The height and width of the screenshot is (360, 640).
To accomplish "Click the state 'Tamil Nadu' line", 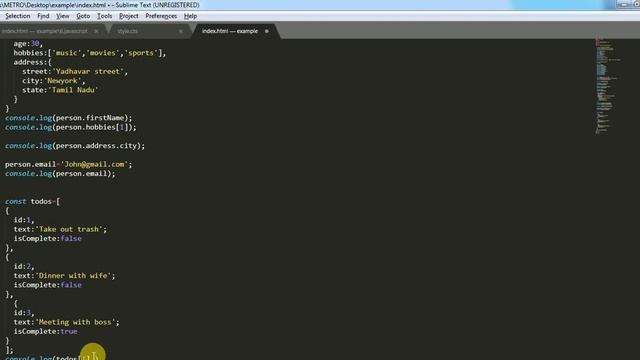I will 60,90.
